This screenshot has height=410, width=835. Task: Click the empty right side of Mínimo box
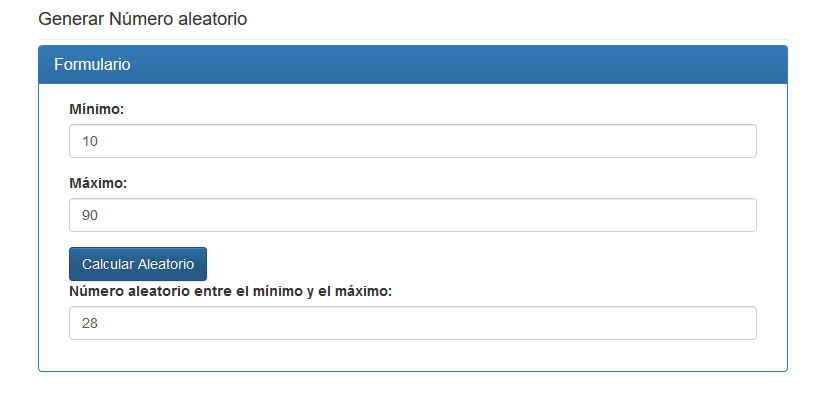coord(586,141)
